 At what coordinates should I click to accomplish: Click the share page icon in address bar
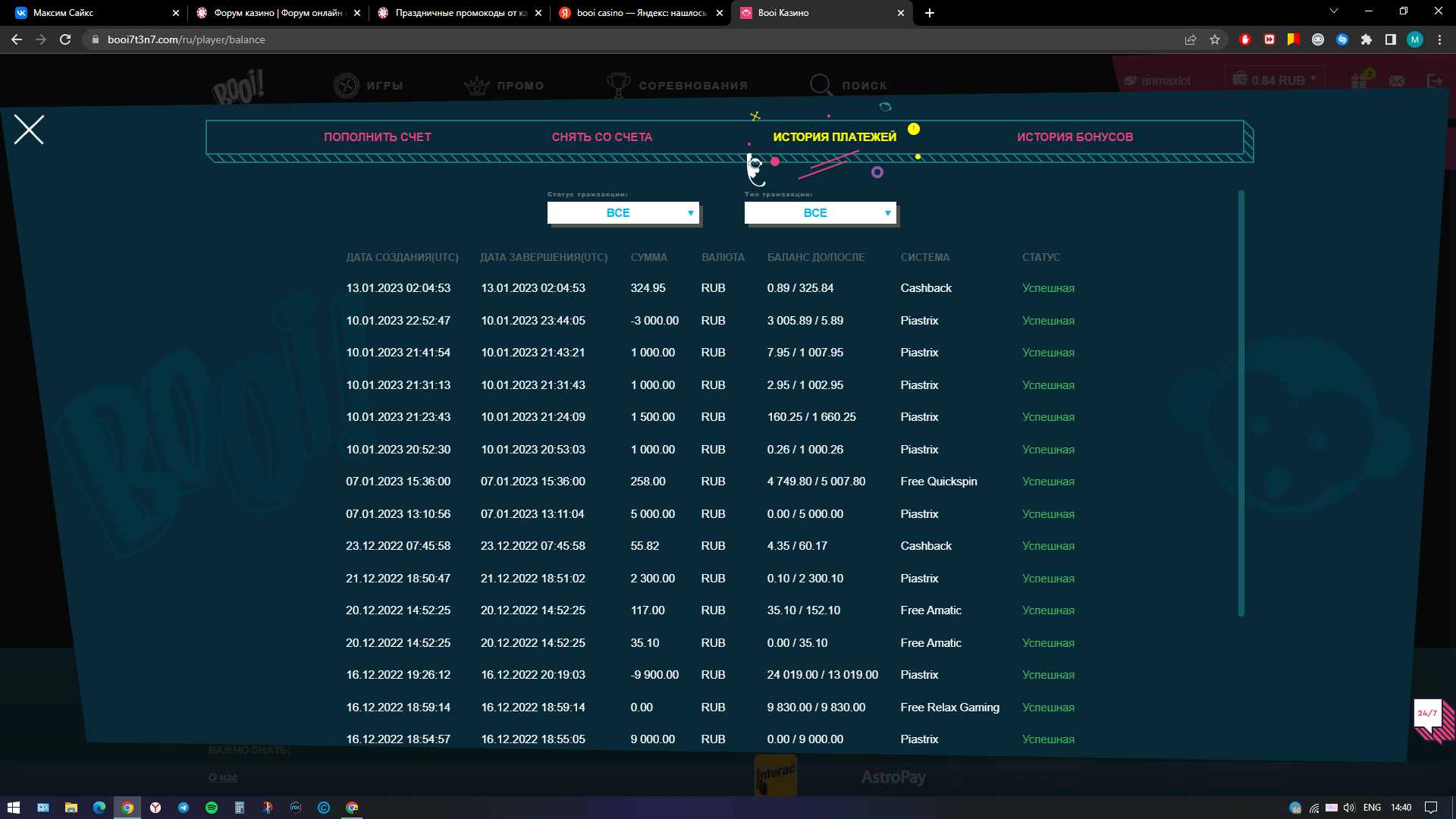click(1191, 39)
